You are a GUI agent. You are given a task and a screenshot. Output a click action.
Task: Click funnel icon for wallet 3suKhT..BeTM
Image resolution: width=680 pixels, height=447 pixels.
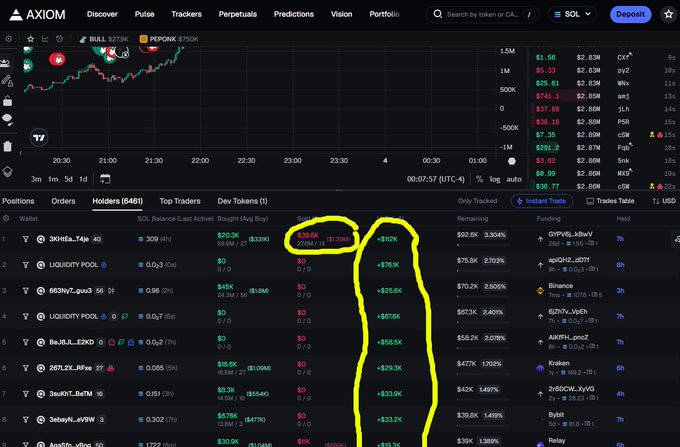[x=26, y=394]
